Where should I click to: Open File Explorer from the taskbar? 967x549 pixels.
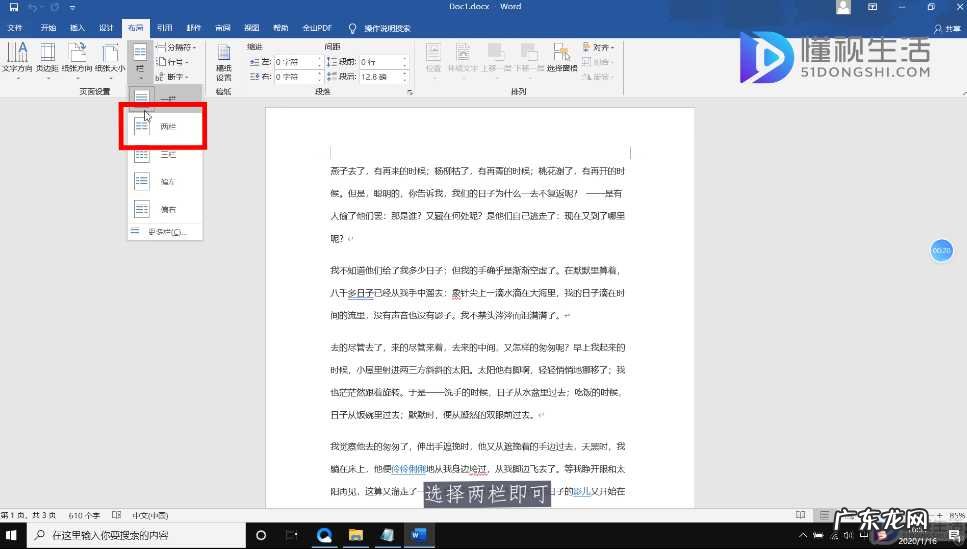coord(356,535)
